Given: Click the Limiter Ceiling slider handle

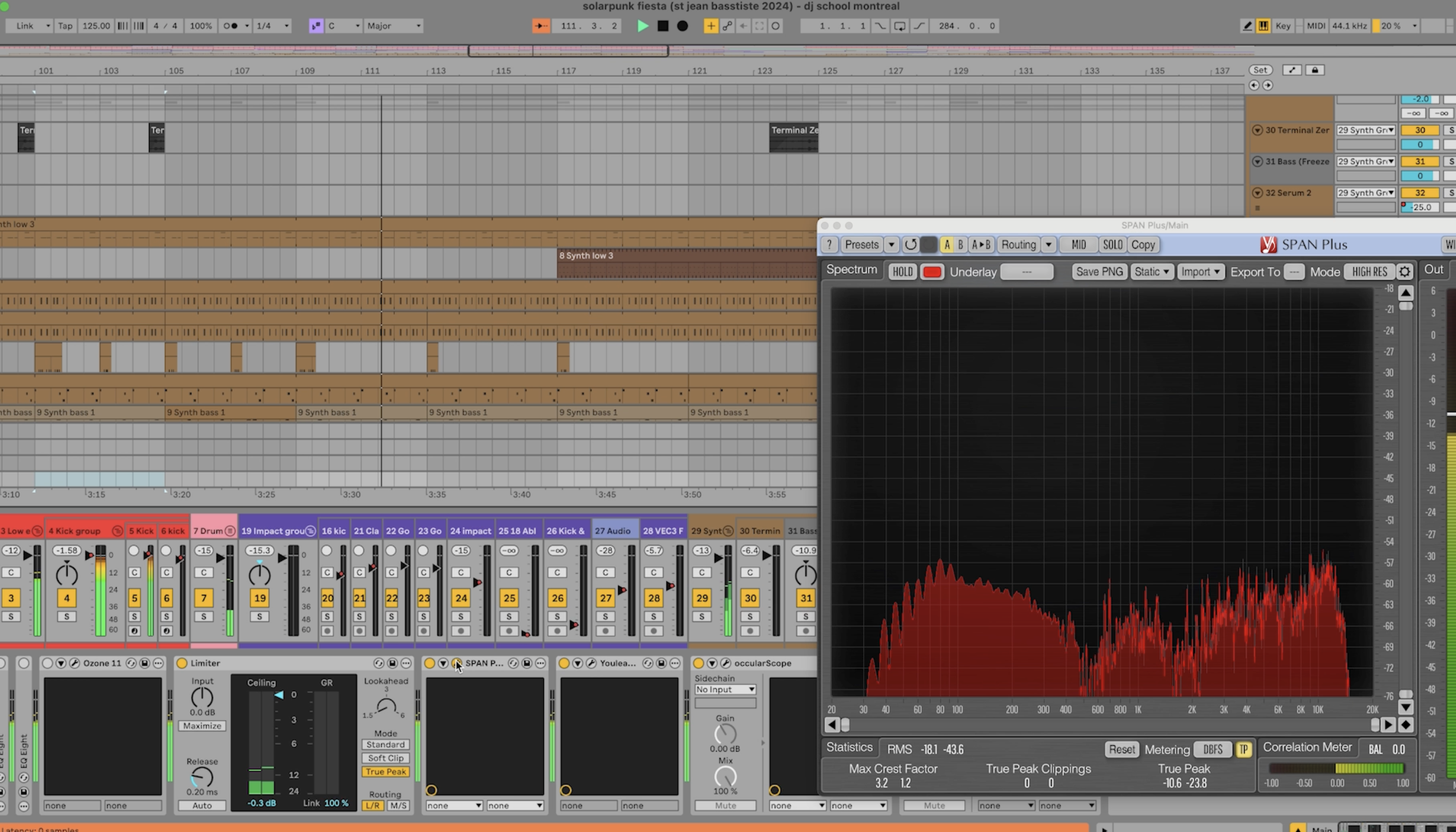Looking at the screenshot, I should [279, 695].
